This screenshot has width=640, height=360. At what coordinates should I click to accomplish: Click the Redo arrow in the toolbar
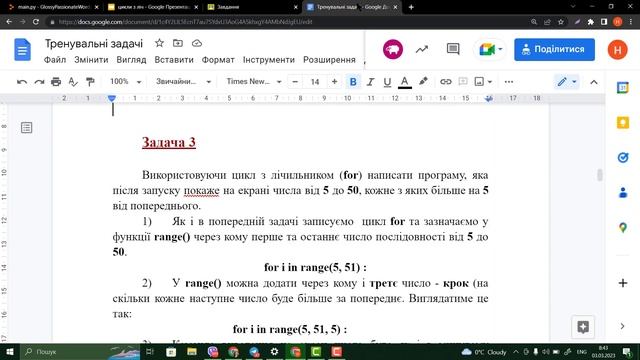(x=39, y=82)
